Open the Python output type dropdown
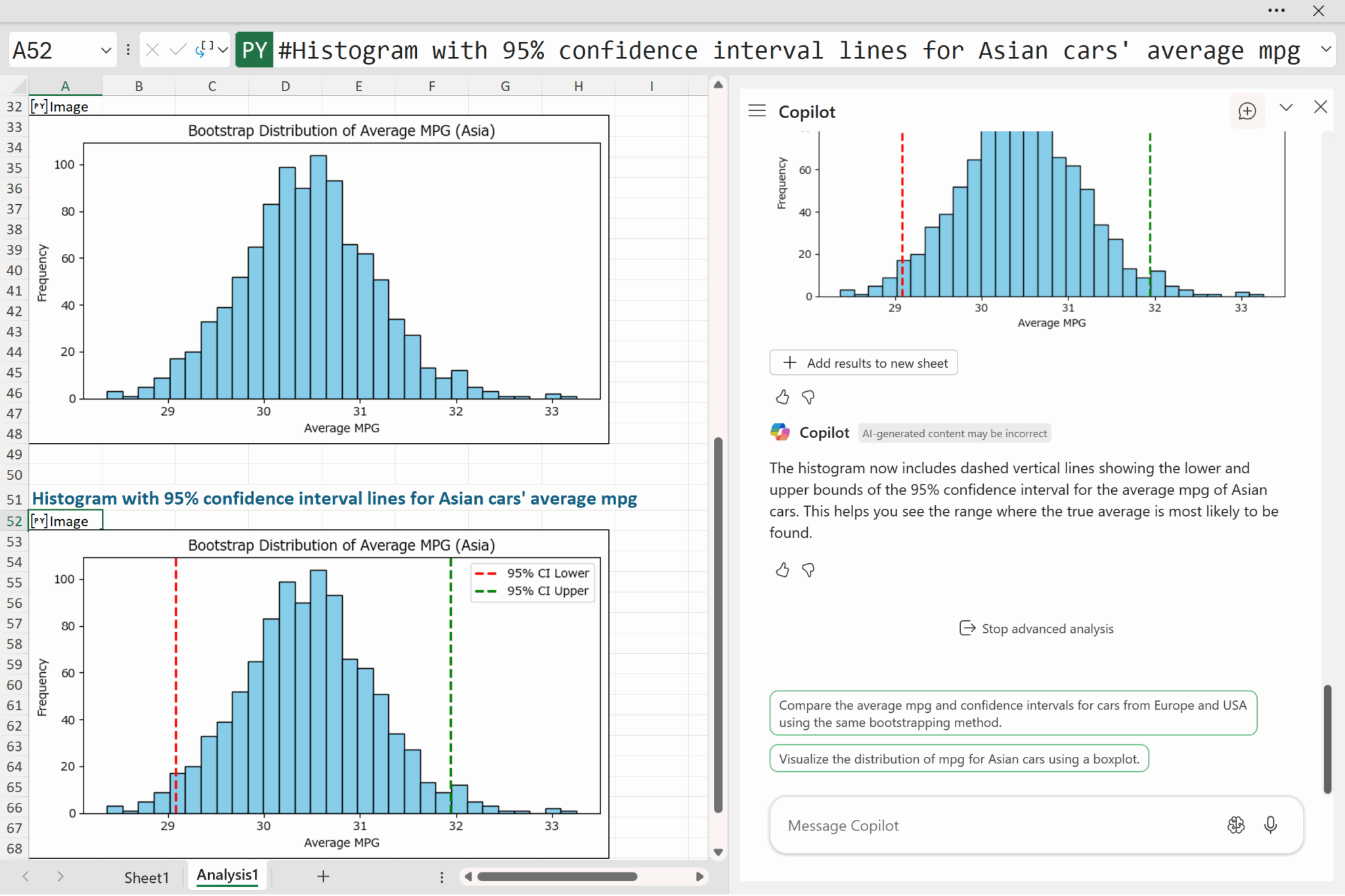Screen dimensions: 1345x896 point(223,50)
